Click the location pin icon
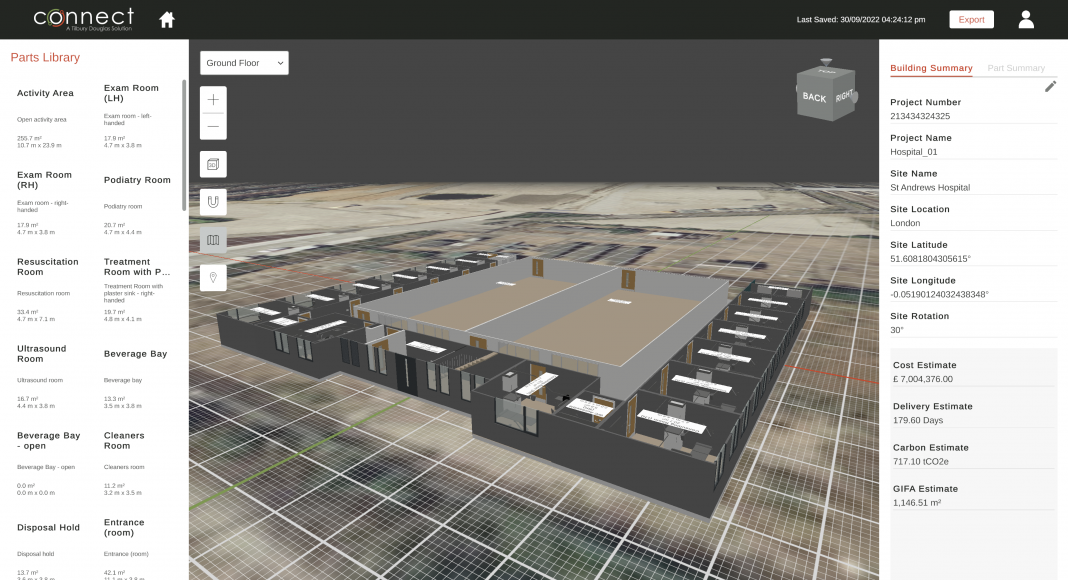The height and width of the screenshot is (580, 1068). (213, 277)
